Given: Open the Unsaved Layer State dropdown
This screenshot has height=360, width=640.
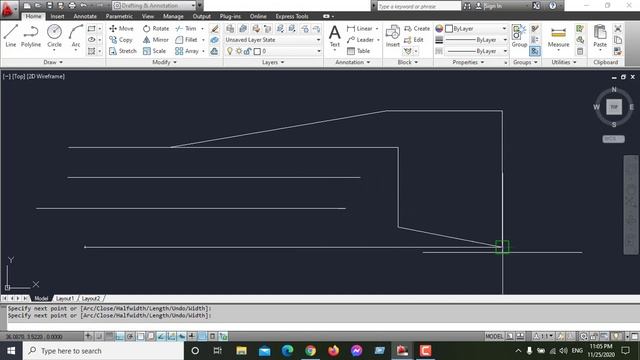Looking at the screenshot, I should coord(273,40).
